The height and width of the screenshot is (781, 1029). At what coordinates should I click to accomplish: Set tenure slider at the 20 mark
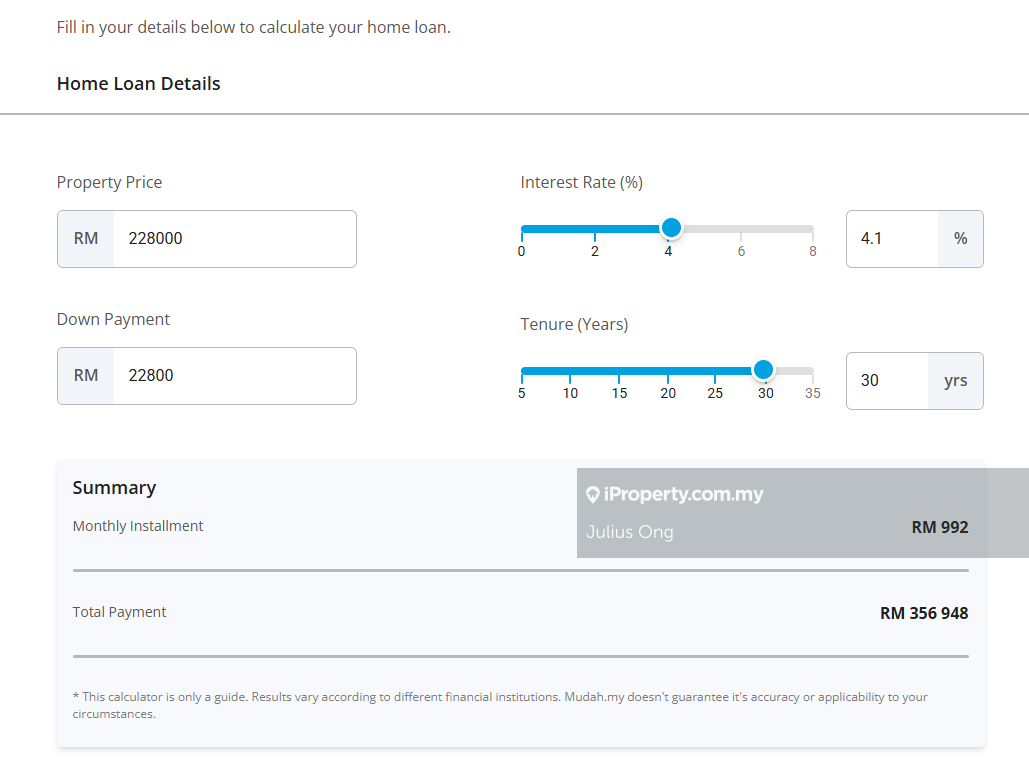pyautogui.click(x=667, y=371)
